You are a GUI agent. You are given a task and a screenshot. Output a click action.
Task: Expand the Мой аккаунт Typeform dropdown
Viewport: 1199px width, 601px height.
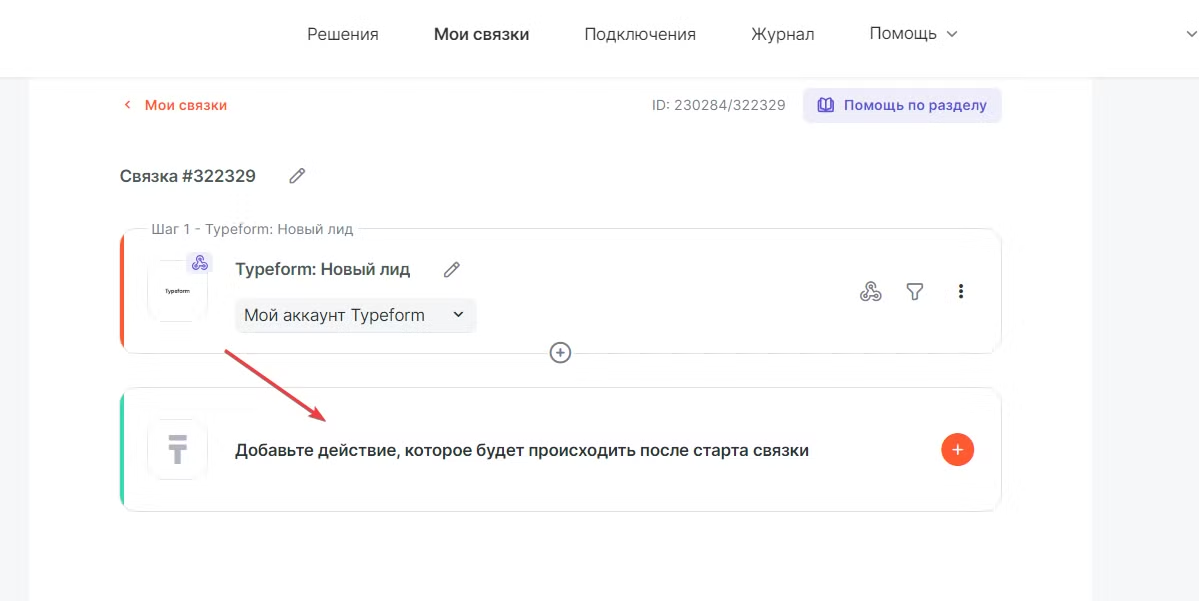tap(355, 315)
